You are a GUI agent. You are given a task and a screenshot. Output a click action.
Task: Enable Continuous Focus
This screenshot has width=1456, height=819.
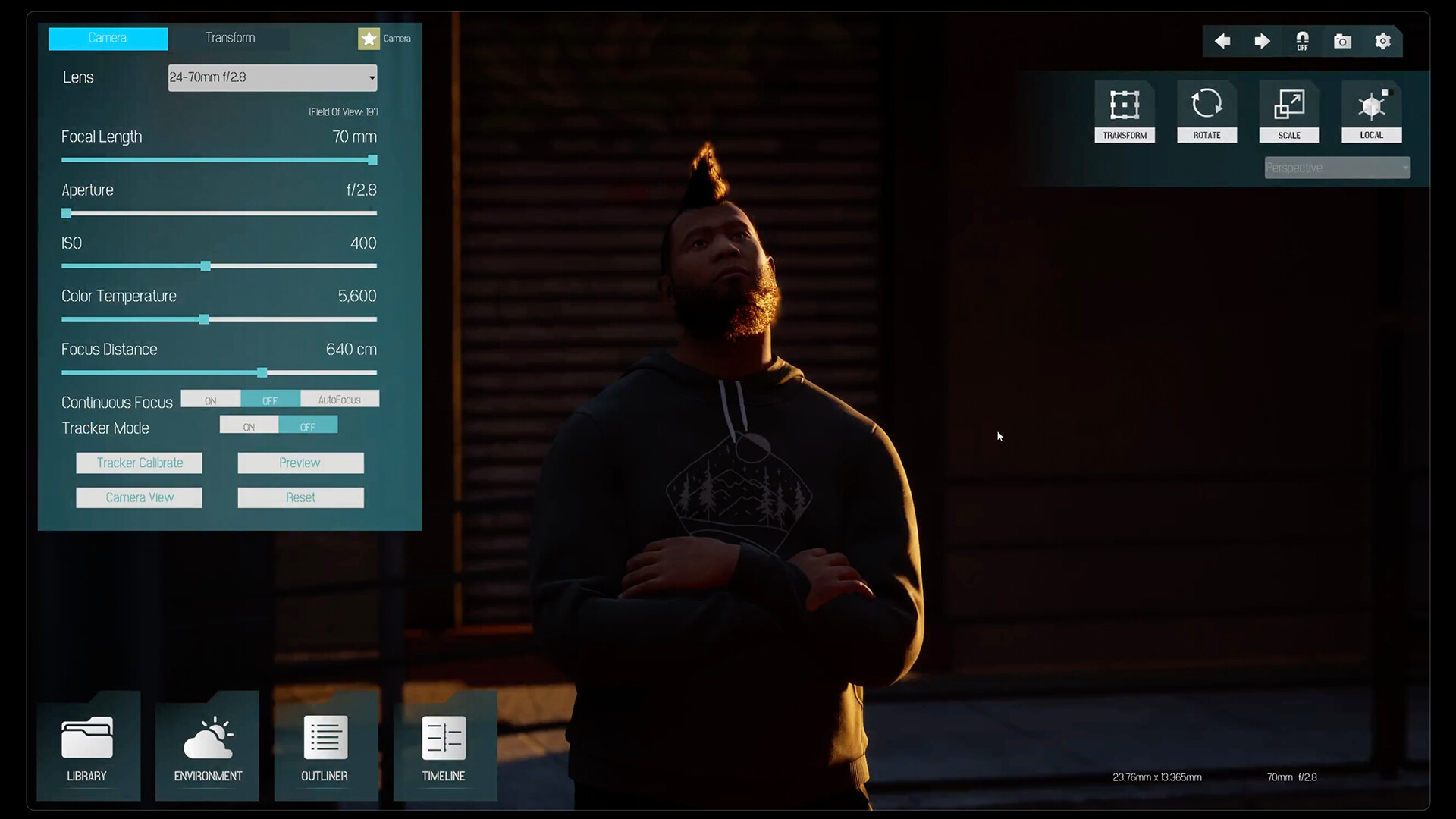pos(211,399)
